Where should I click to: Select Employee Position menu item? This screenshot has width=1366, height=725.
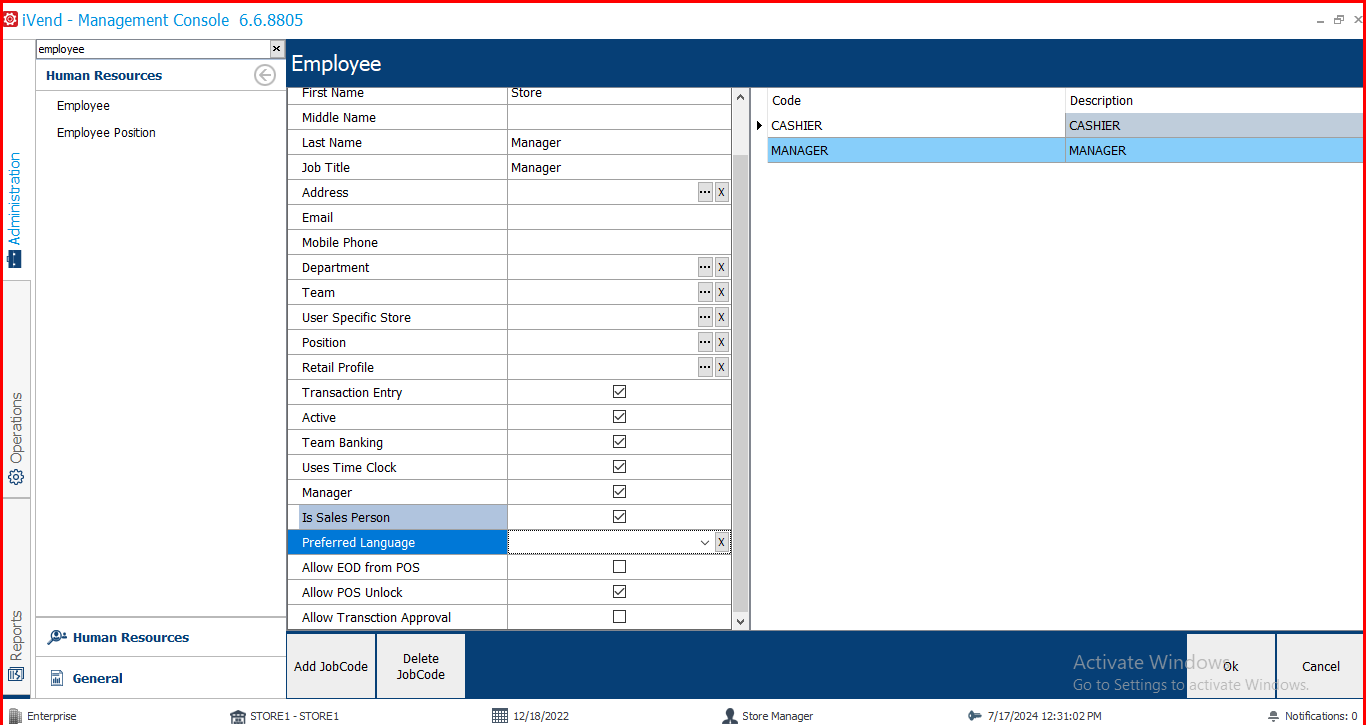point(106,133)
